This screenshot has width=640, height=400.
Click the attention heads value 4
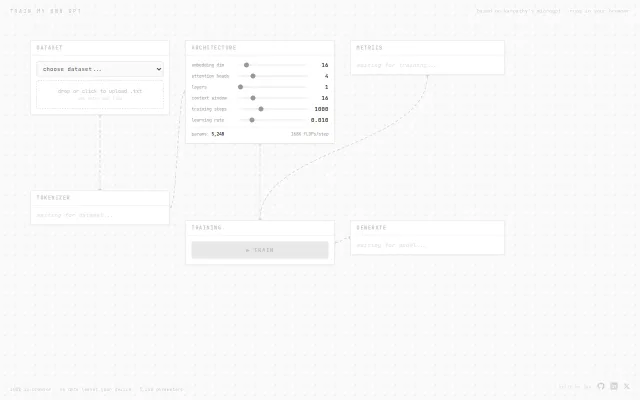(326, 76)
